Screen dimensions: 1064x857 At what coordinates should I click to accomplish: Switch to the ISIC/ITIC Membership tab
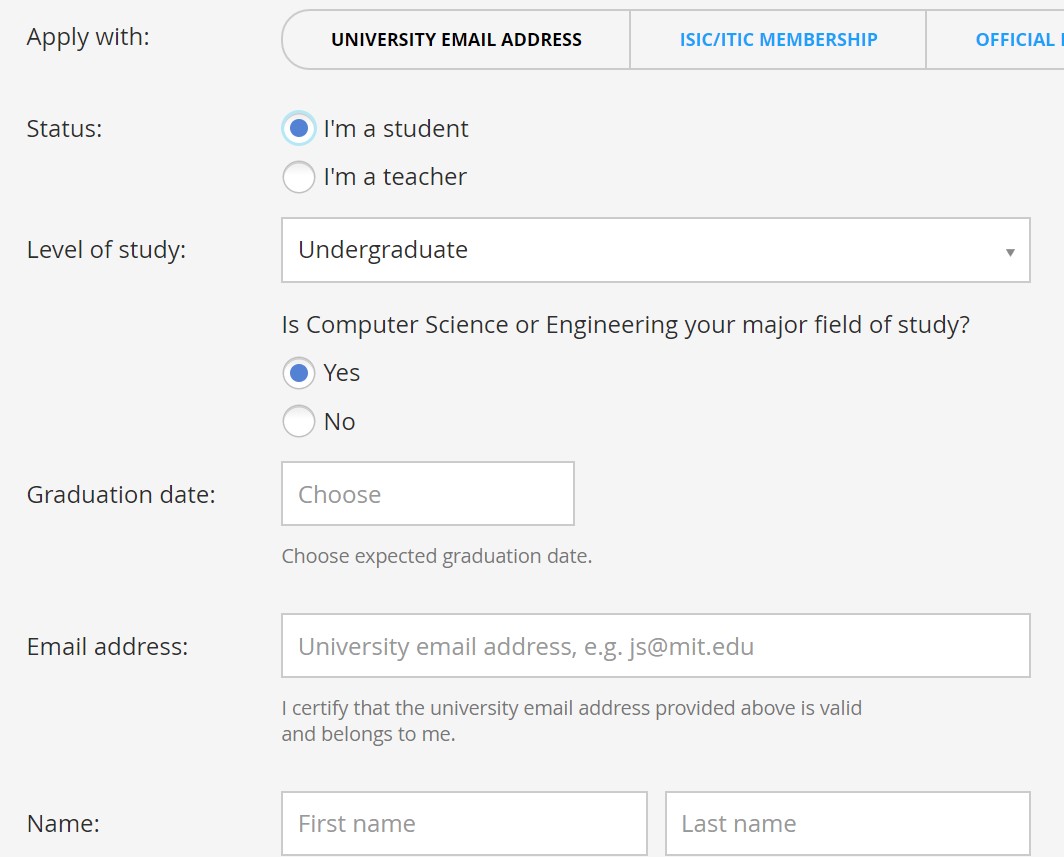click(778, 40)
